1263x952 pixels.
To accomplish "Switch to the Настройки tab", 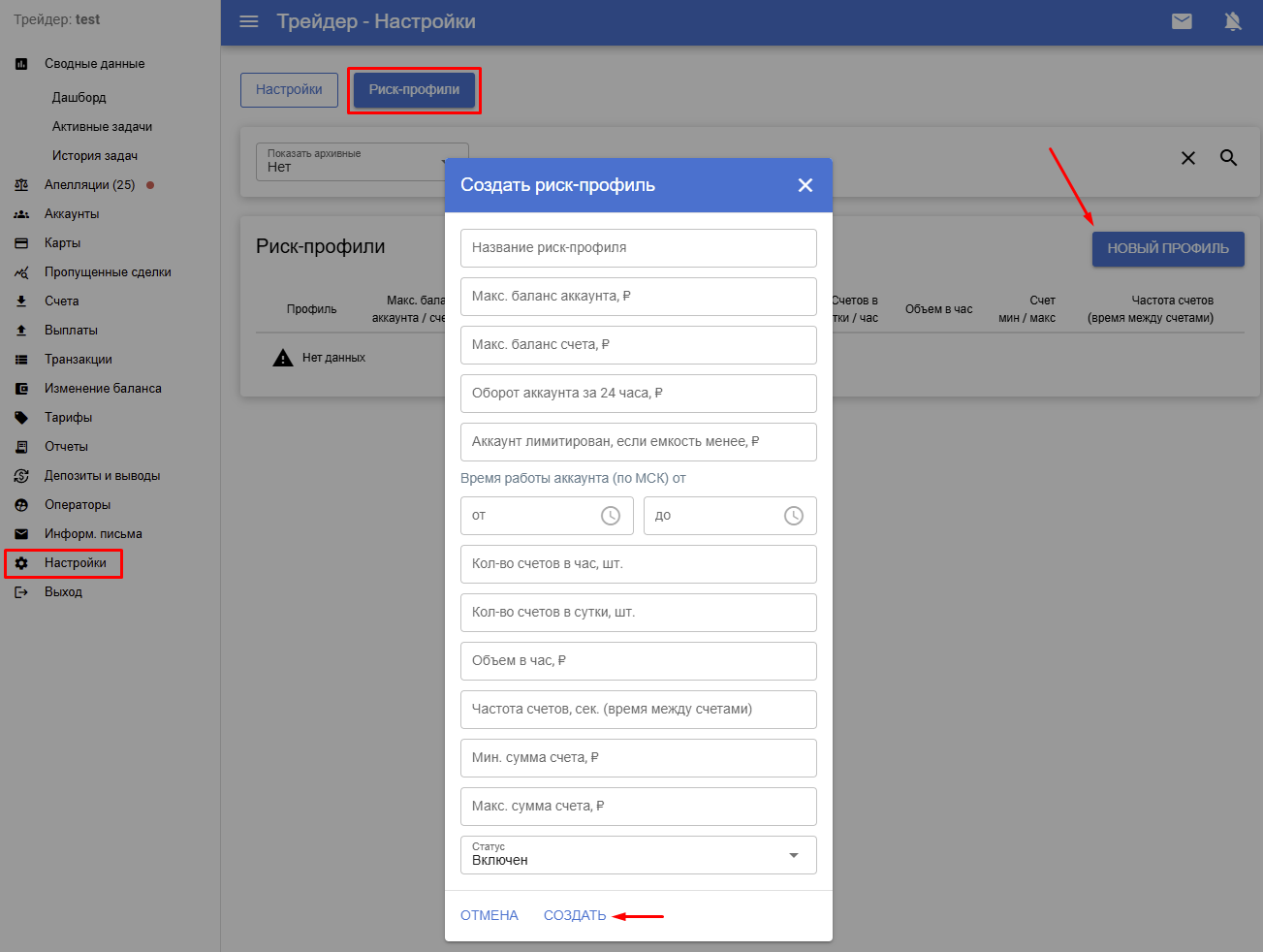I will click(289, 90).
